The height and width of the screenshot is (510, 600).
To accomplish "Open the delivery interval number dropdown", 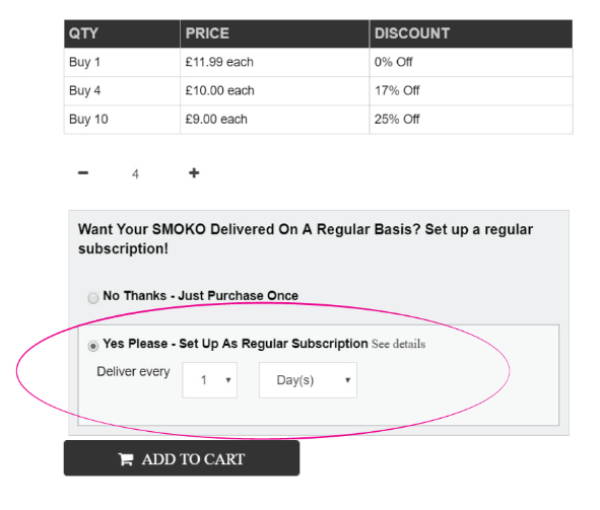I will (x=210, y=380).
